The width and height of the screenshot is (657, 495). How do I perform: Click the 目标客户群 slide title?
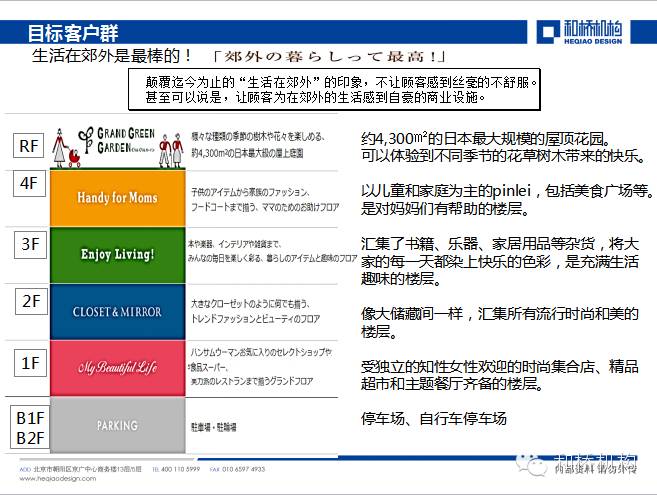click(x=73, y=33)
